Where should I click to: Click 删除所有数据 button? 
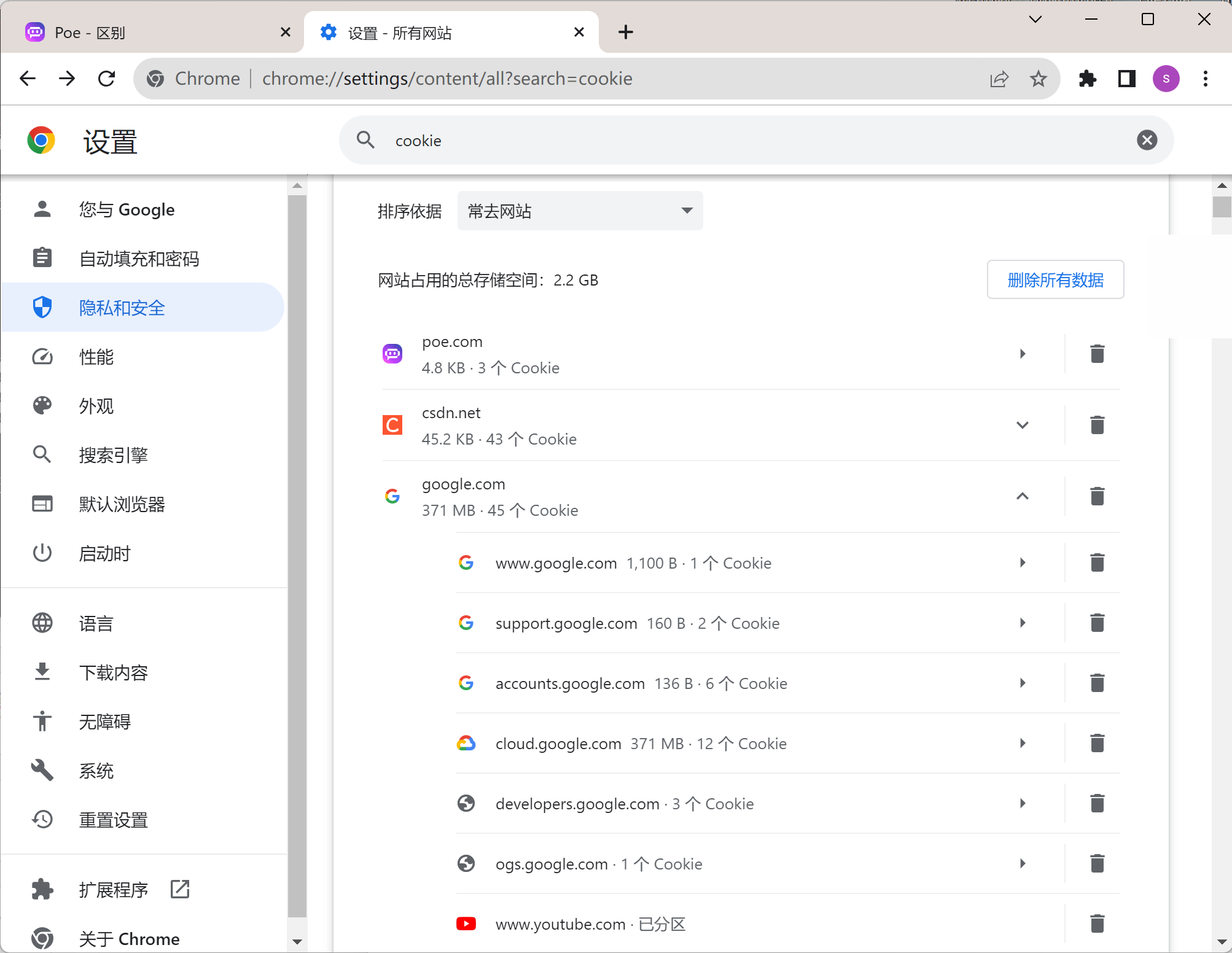[1055, 280]
